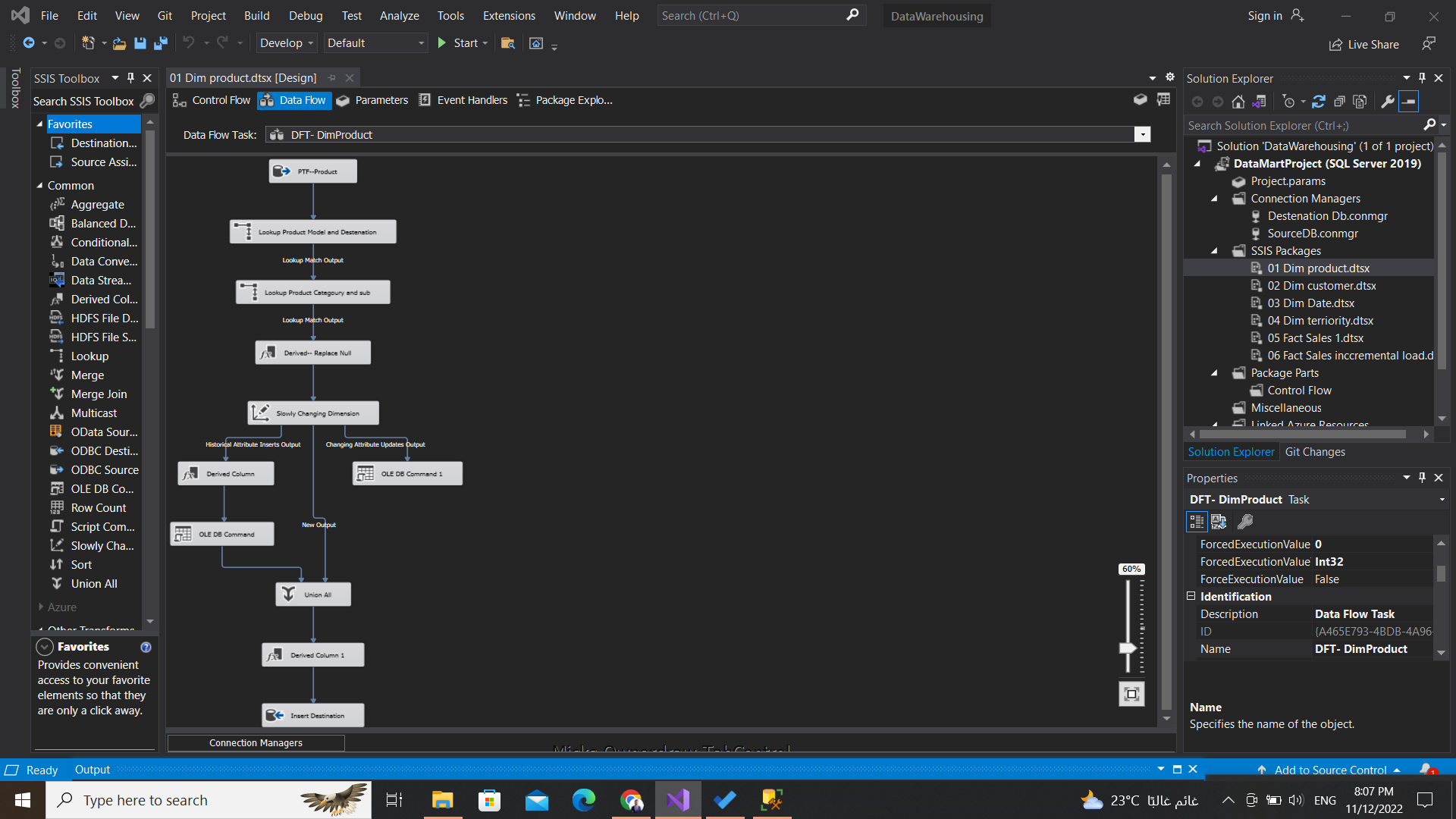
Task: Open the Data Flow Task dropdown
Action: click(x=1143, y=134)
